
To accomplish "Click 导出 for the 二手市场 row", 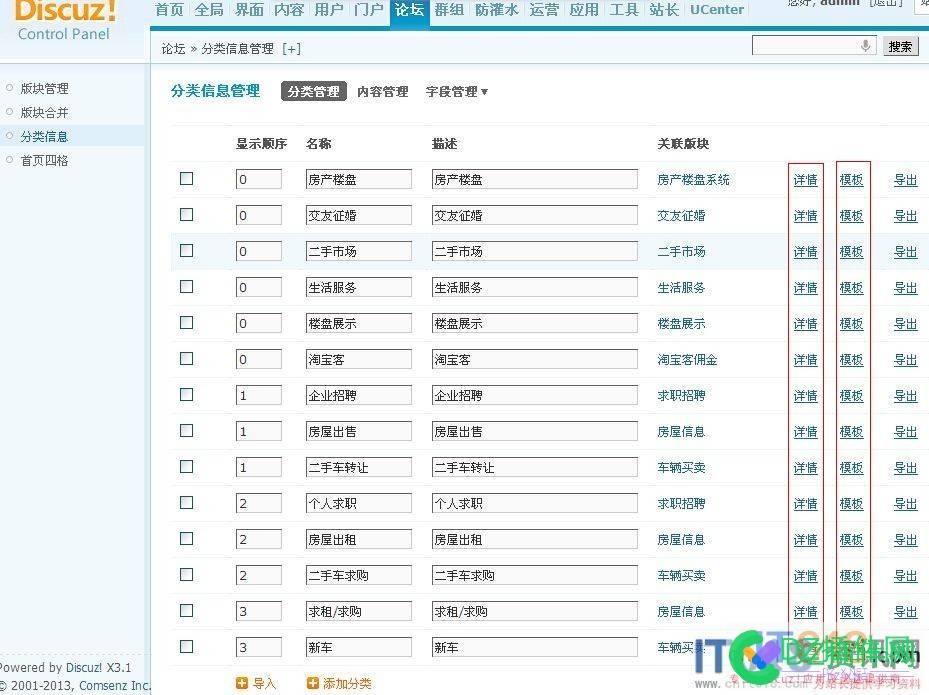I will pos(905,252).
